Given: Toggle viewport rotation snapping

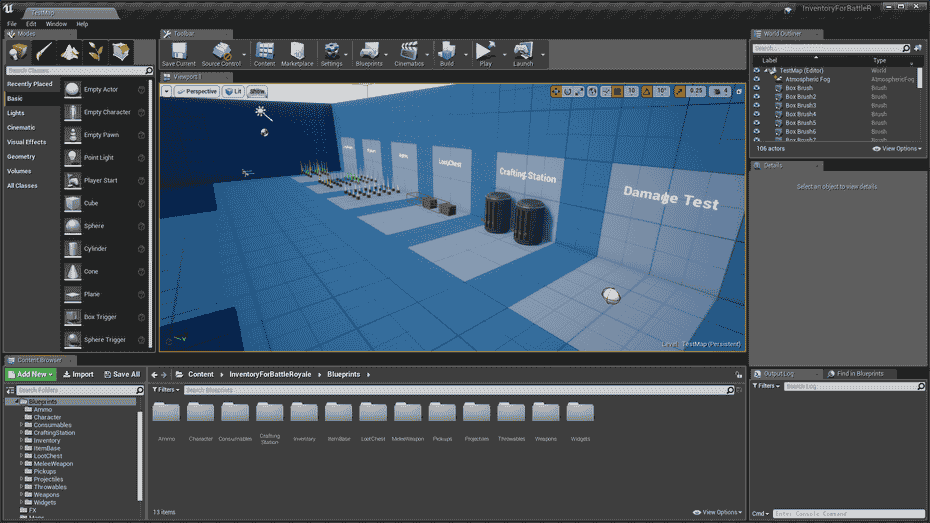Looking at the screenshot, I should (647, 91).
